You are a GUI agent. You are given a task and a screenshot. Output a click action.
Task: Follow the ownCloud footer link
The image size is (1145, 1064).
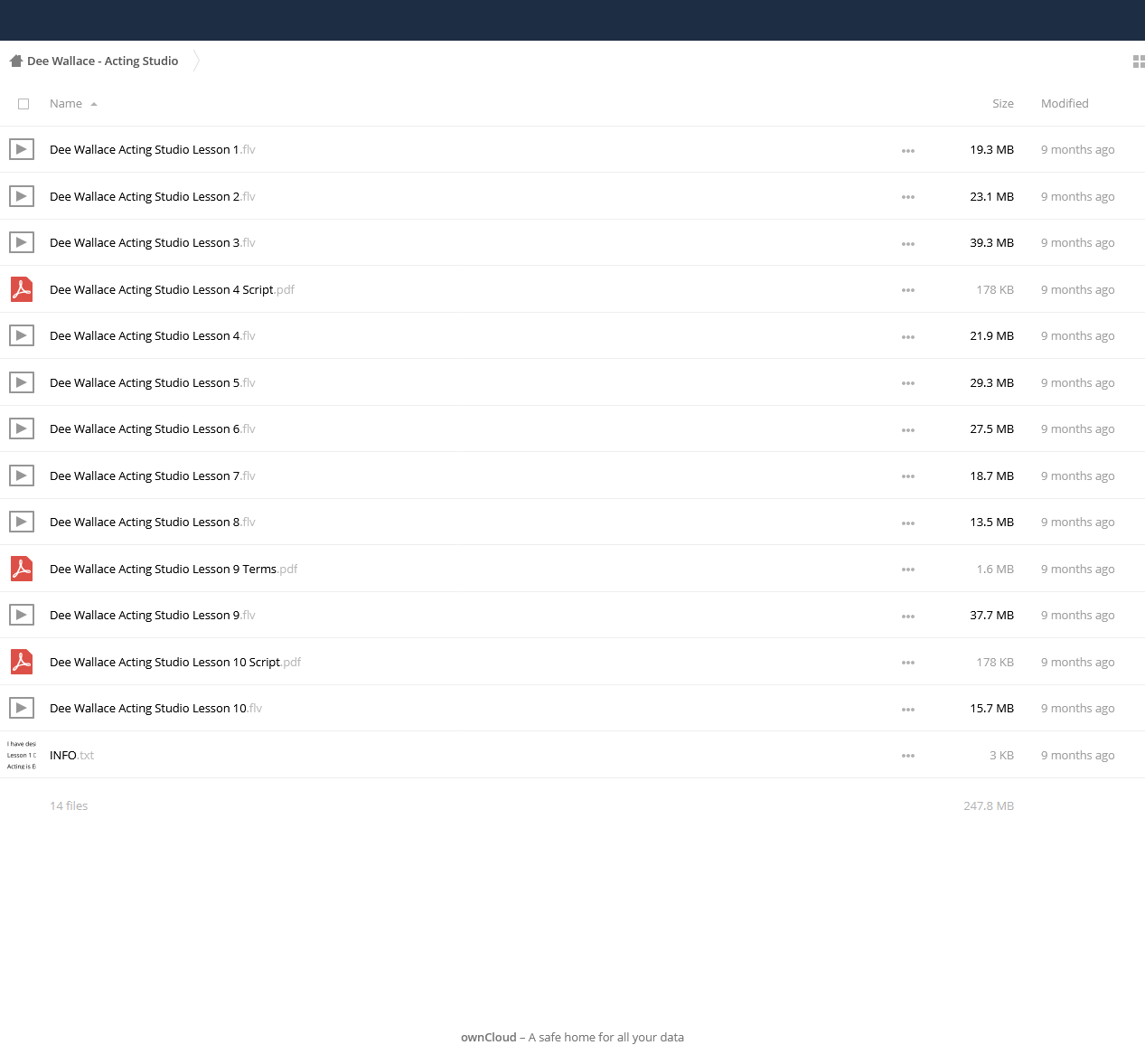[x=489, y=1038]
